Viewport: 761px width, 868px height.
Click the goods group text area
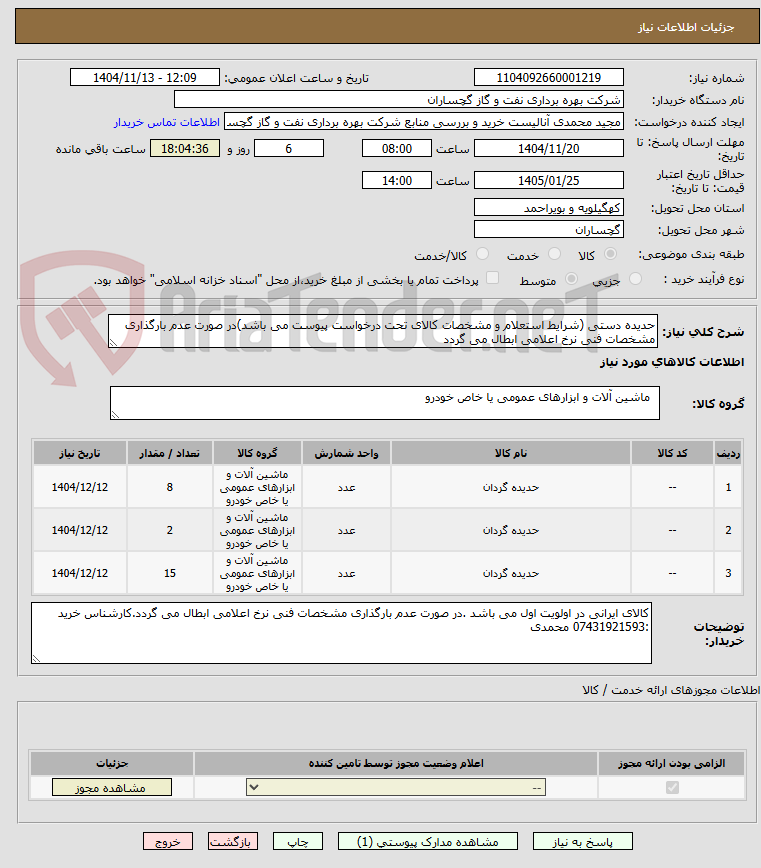coord(385,403)
